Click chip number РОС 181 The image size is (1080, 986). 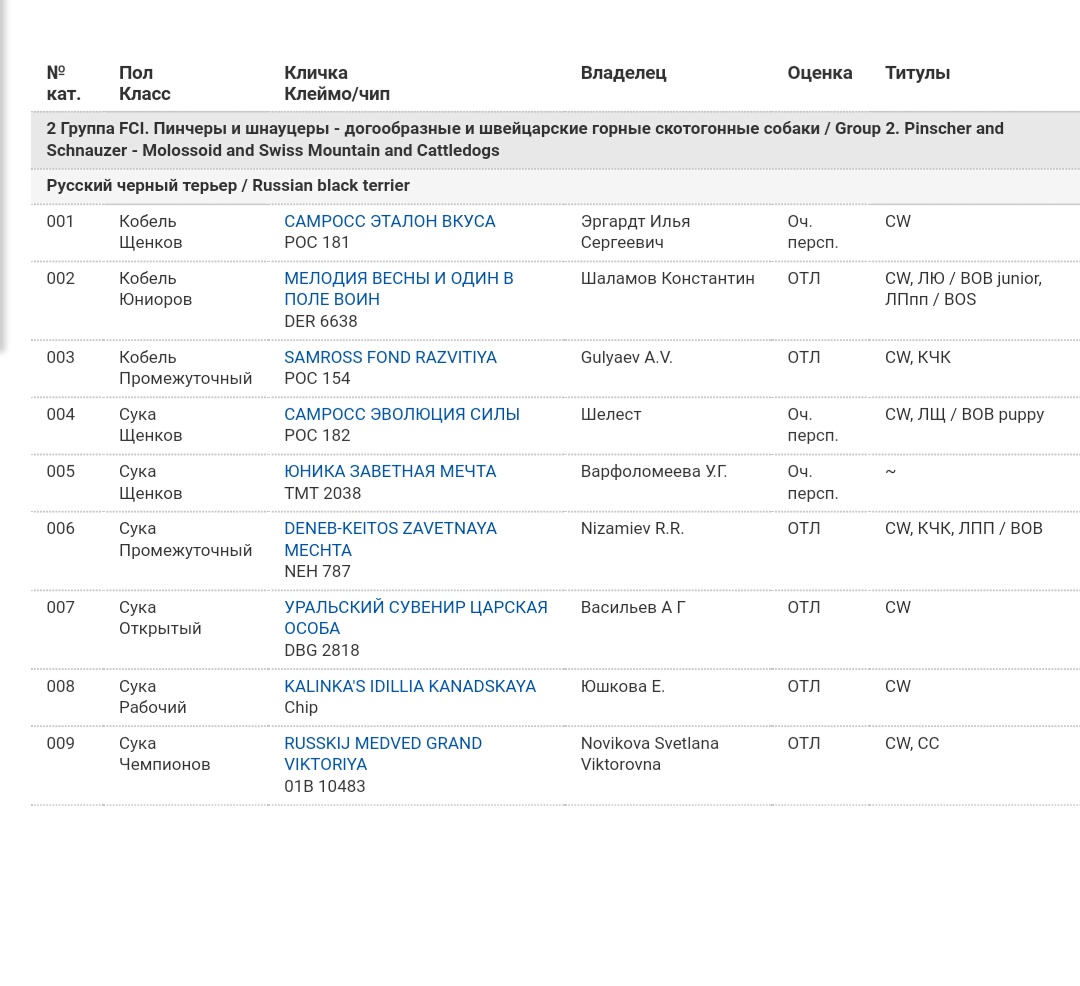pyautogui.click(x=317, y=242)
